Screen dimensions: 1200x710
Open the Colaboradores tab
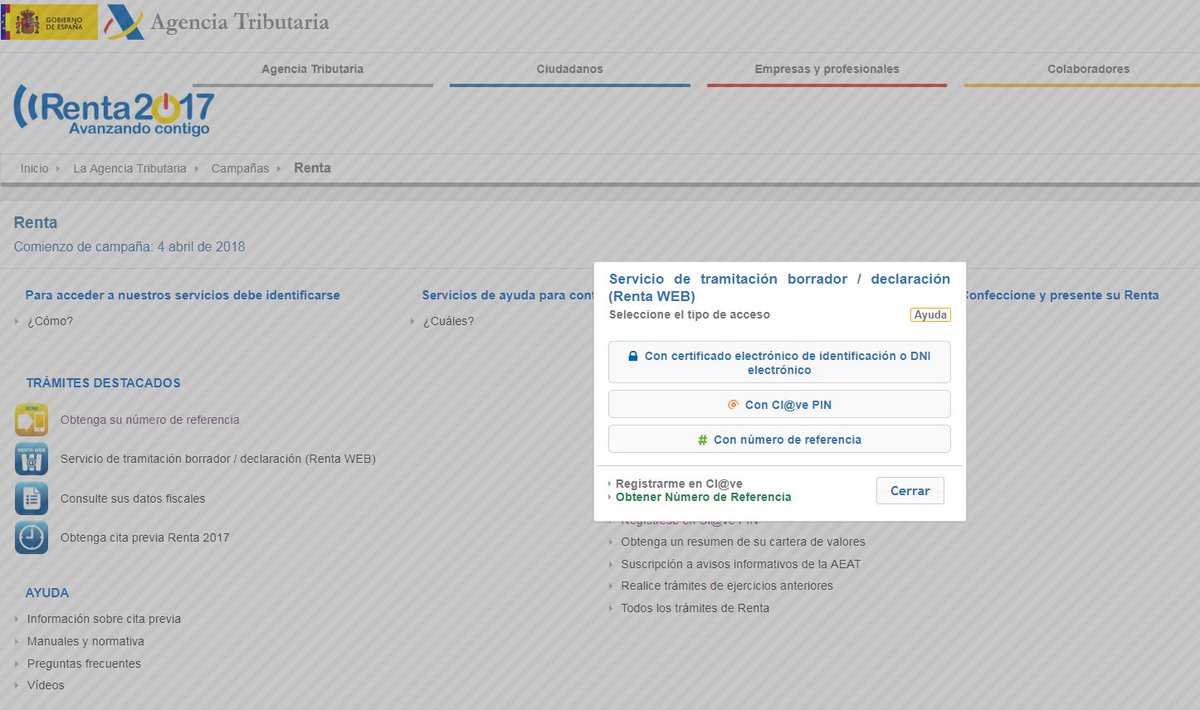[1088, 70]
